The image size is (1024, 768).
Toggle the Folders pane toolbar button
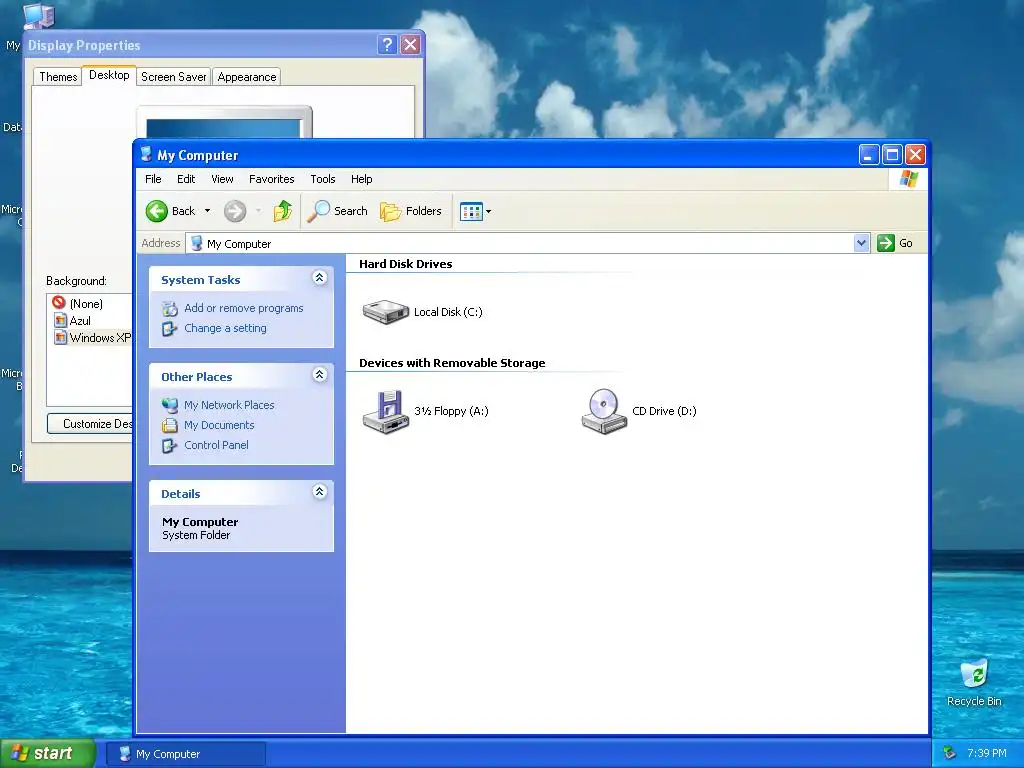click(x=411, y=211)
